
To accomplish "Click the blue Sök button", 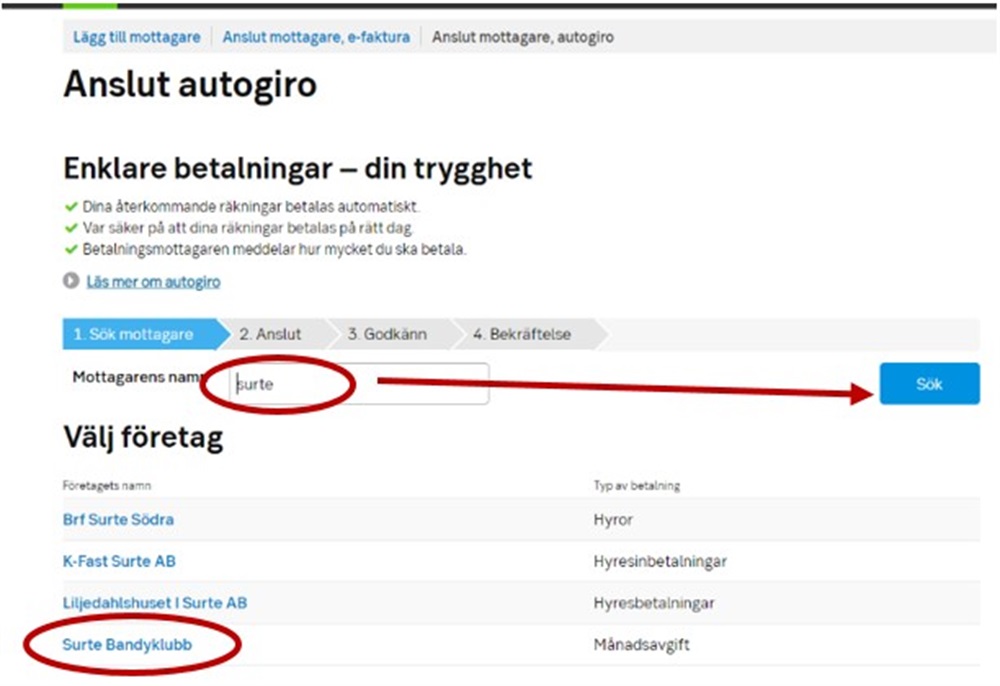I will pyautogui.click(x=929, y=384).
